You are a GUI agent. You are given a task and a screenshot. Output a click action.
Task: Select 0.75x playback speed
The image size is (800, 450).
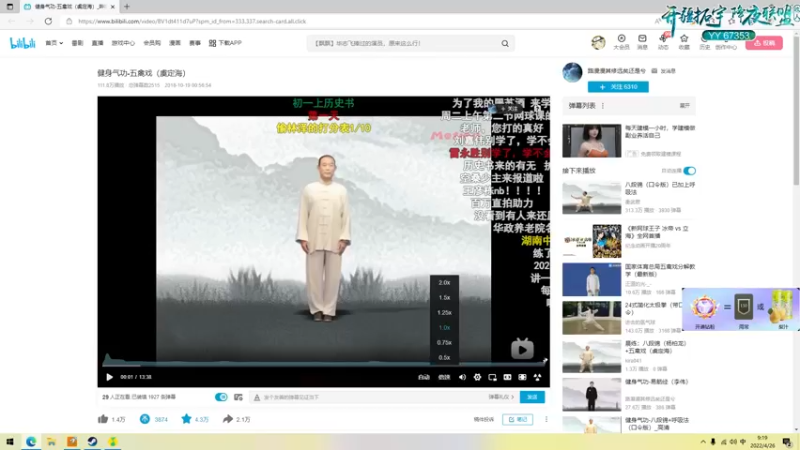(444, 342)
